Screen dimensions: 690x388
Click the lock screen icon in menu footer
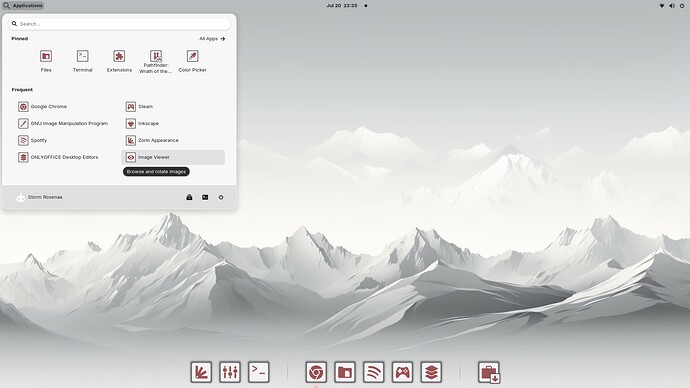pos(189,197)
